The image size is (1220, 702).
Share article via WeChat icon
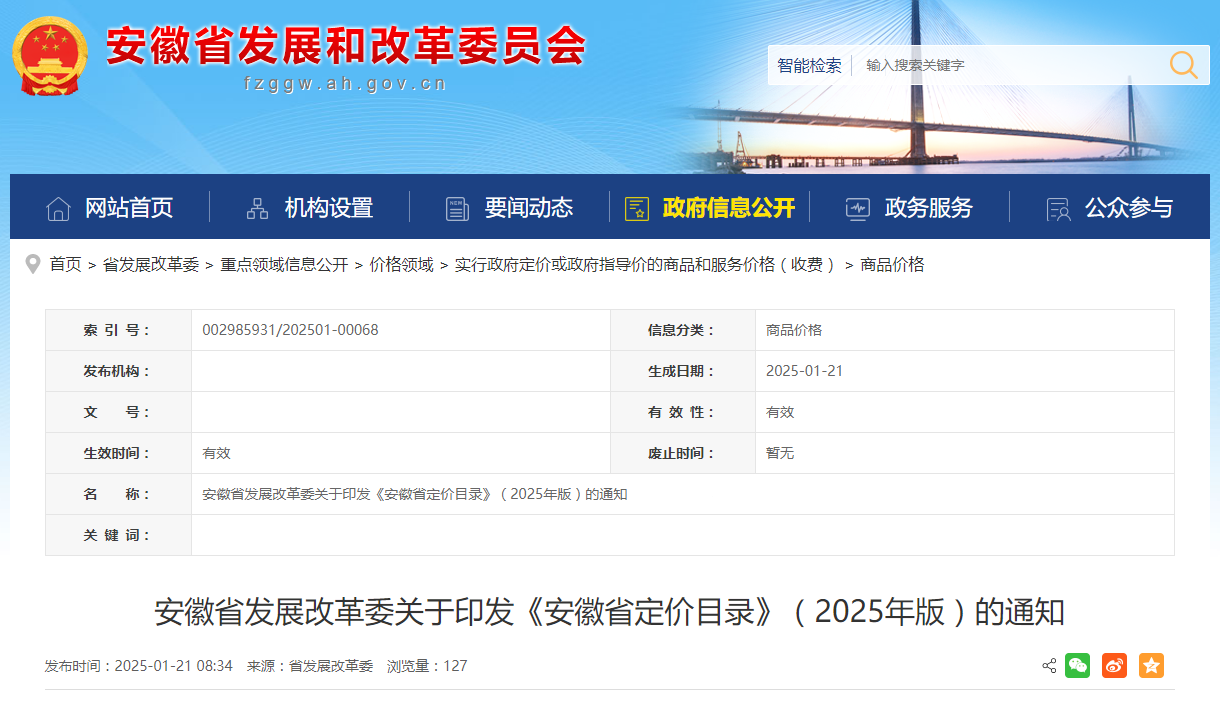coord(1077,666)
